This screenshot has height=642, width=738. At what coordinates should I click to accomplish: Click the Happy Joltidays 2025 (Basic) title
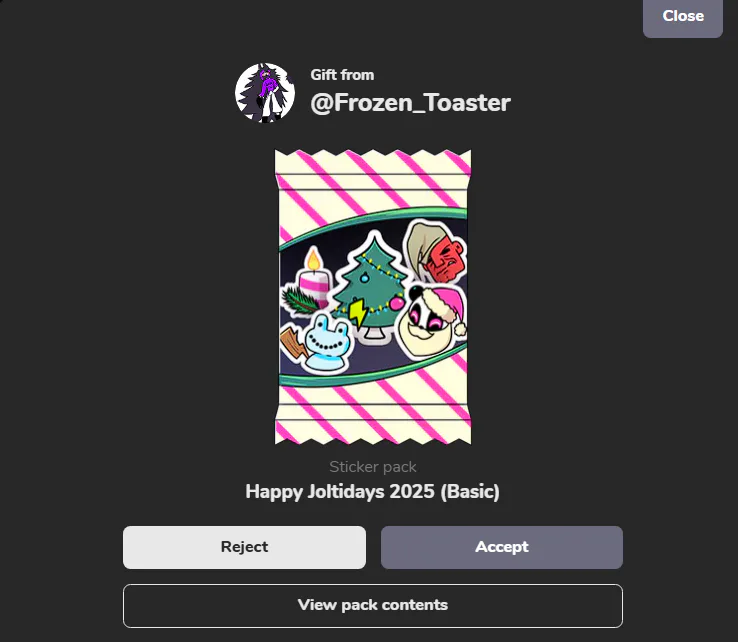click(x=372, y=491)
